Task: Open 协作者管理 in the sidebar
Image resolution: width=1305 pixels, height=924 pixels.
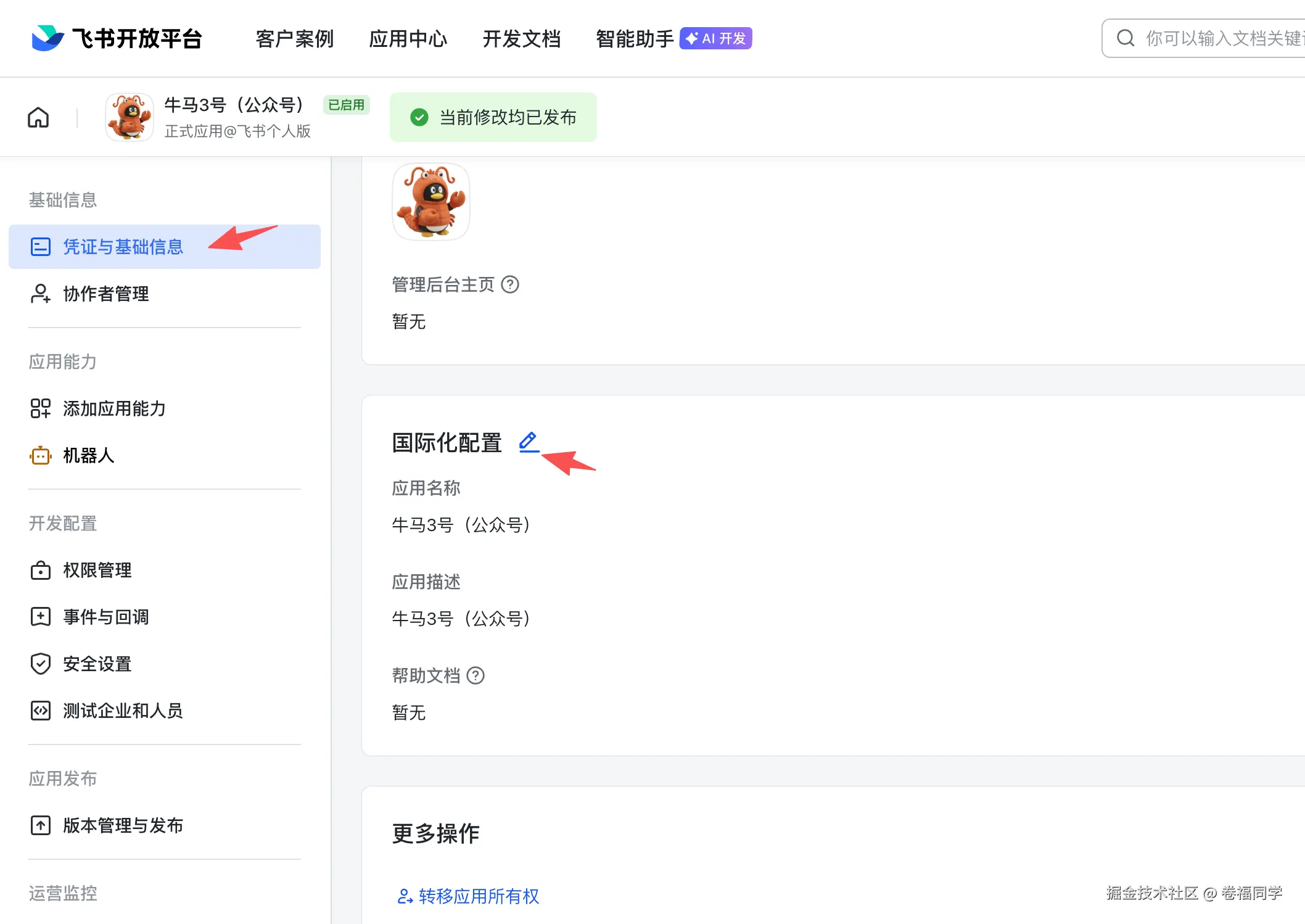Action: point(106,294)
